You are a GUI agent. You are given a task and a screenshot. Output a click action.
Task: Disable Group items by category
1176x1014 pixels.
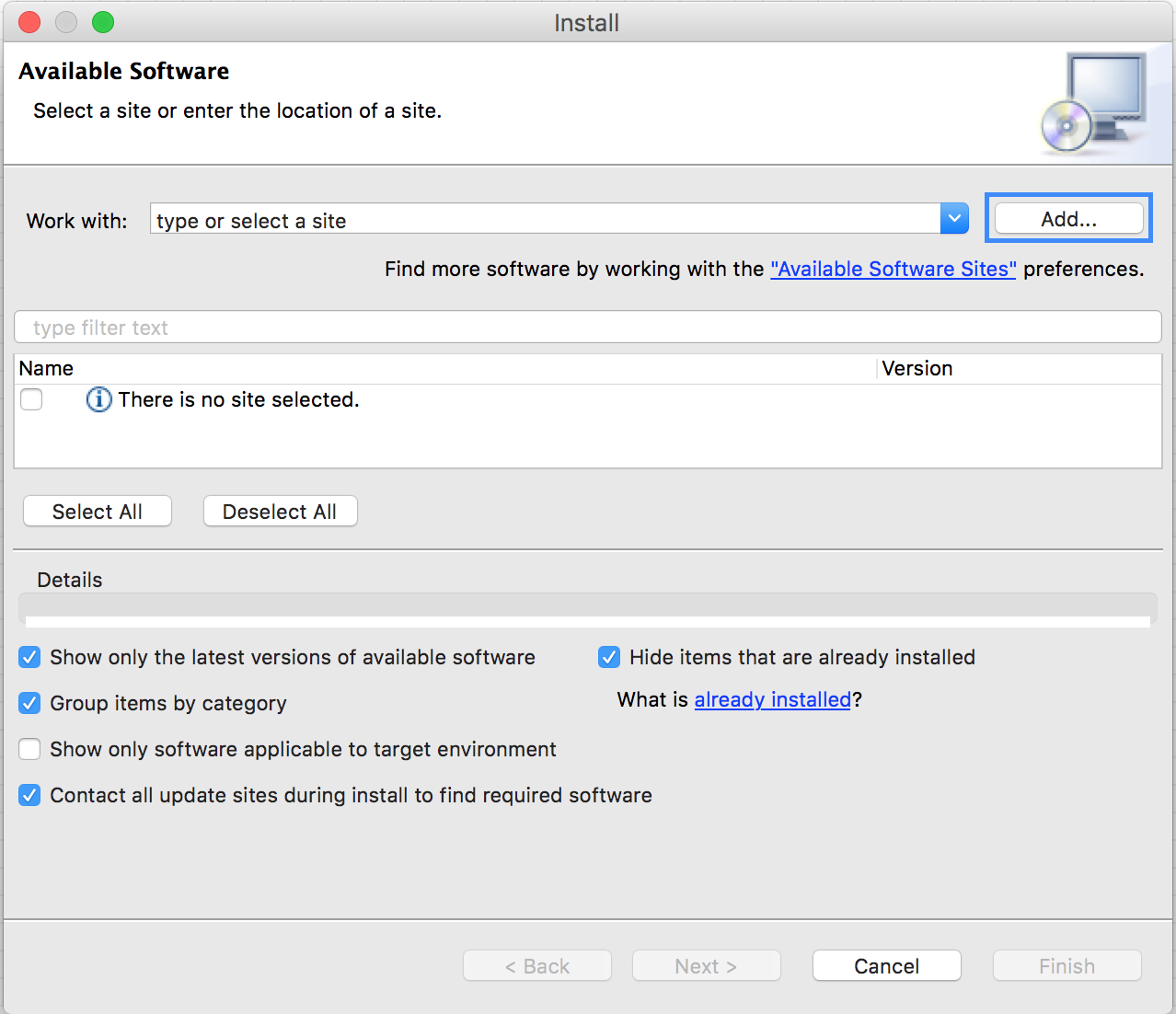pos(29,703)
